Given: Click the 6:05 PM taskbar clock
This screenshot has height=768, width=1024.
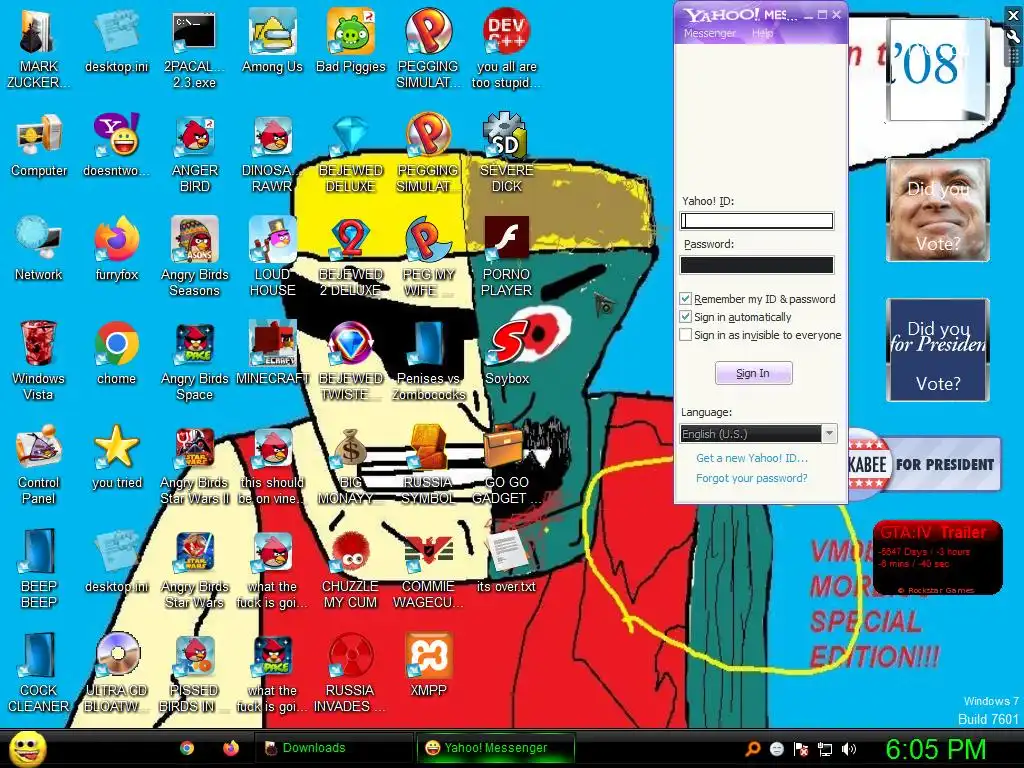Looking at the screenshot, I should pyautogui.click(x=935, y=749).
